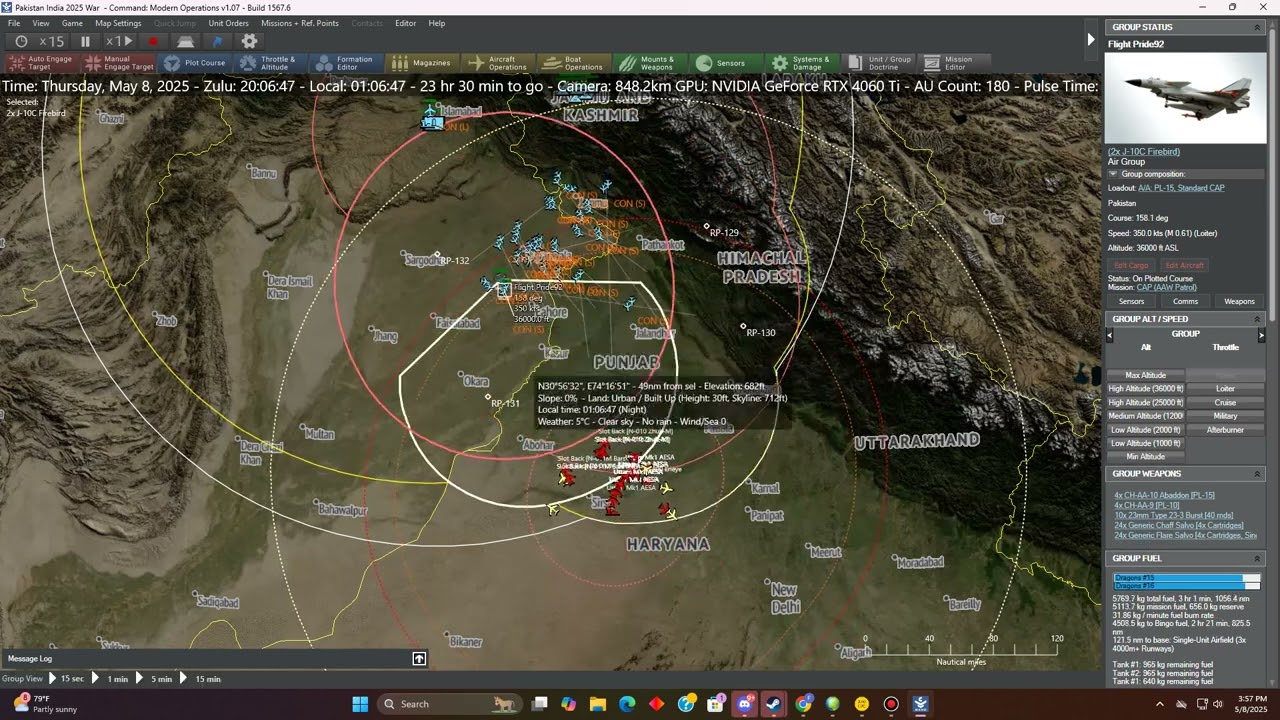Viewport: 1280px width, 720px height.
Task: Open Aircraft Operations
Action: tap(498, 63)
